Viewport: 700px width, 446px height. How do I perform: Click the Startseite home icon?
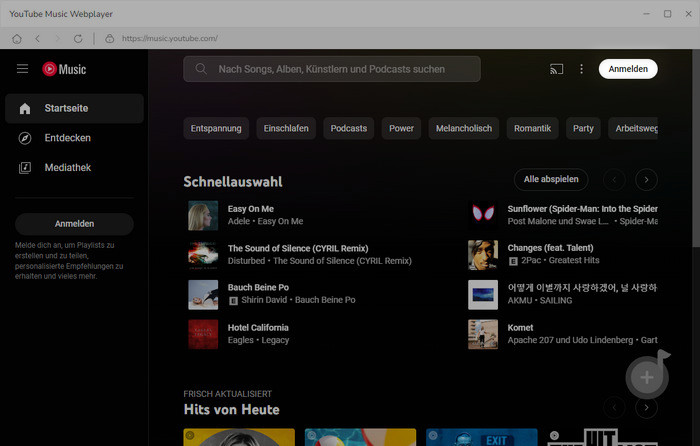25,108
